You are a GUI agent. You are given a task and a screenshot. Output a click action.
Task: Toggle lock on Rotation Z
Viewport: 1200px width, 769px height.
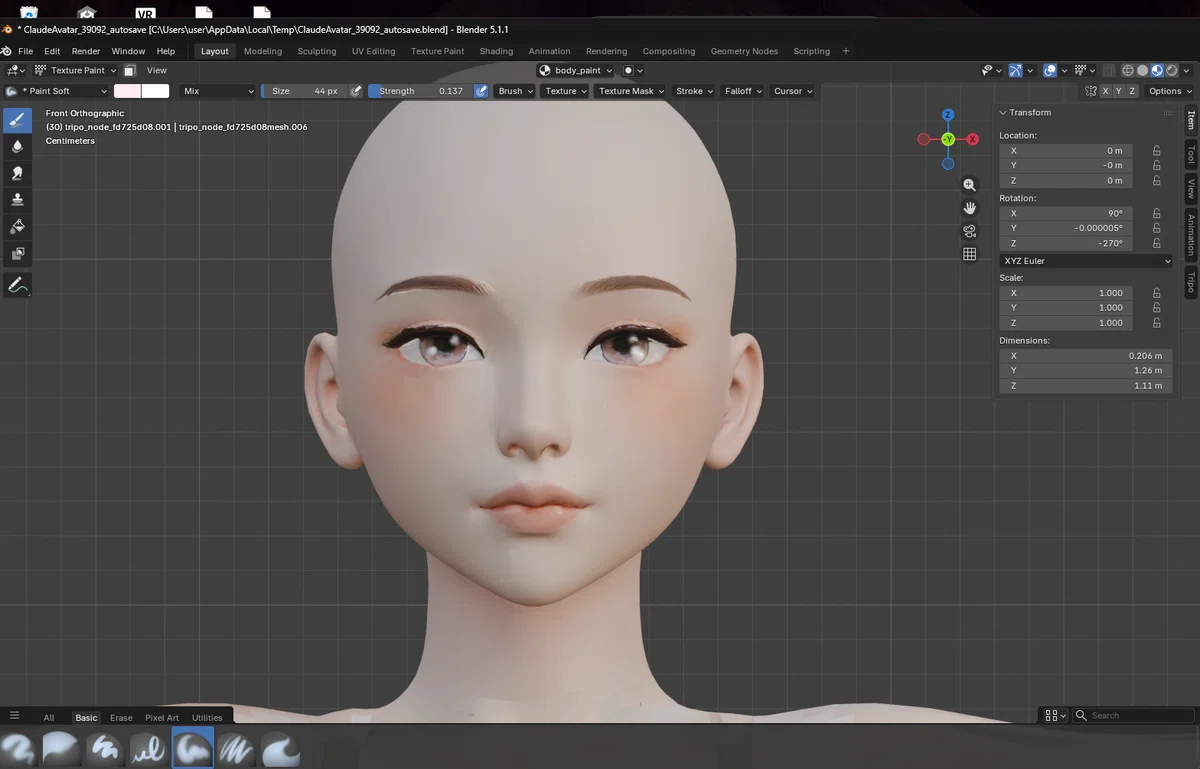[x=1157, y=244]
